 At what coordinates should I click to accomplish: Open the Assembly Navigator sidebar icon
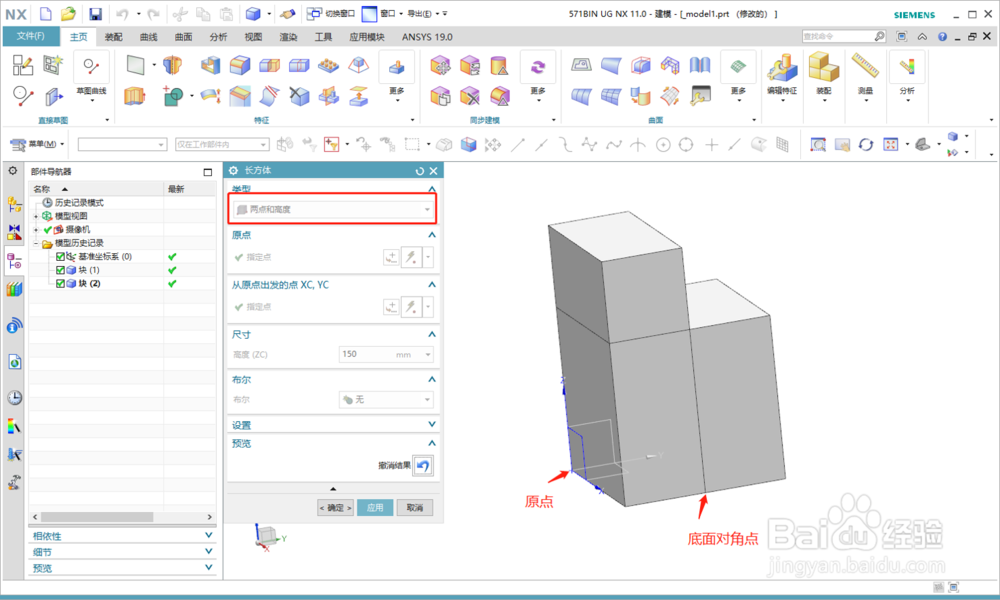(14, 204)
